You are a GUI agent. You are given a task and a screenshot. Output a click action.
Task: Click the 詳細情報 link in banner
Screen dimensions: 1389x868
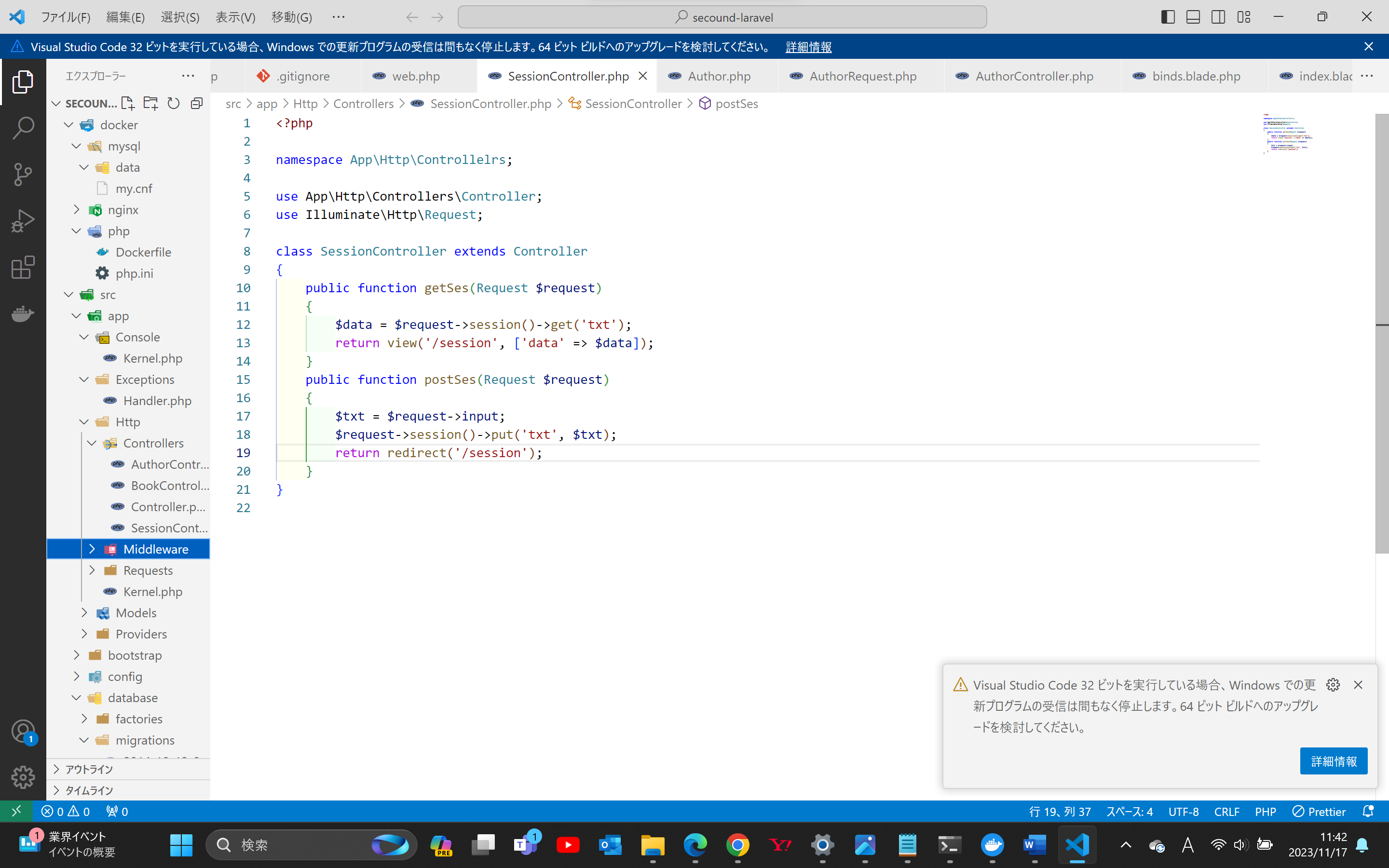pos(808,47)
